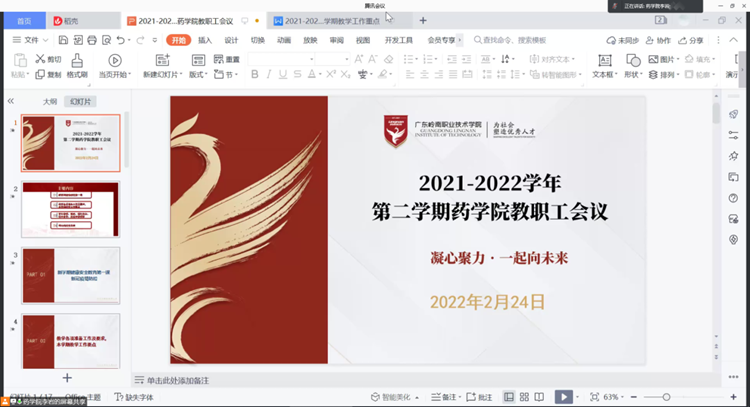This screenshot has width=750, height=407.
Task: Click the Share (分享) button
Action: [x=691, y=40]
